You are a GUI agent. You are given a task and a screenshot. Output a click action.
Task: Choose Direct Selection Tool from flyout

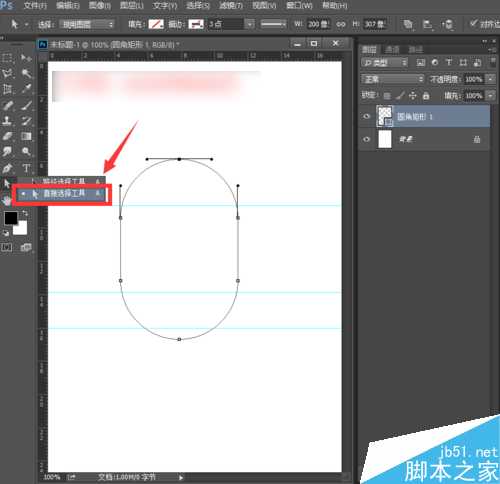(62, 194)
